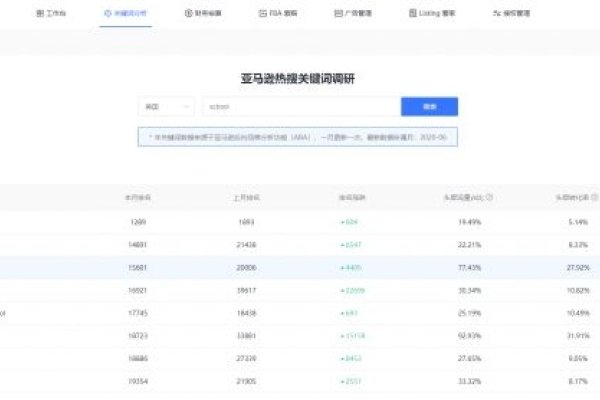Viewport: 600px width, 400px height.
Task: Click the clock icon of the active keyword tab
Action: (108, 13)
